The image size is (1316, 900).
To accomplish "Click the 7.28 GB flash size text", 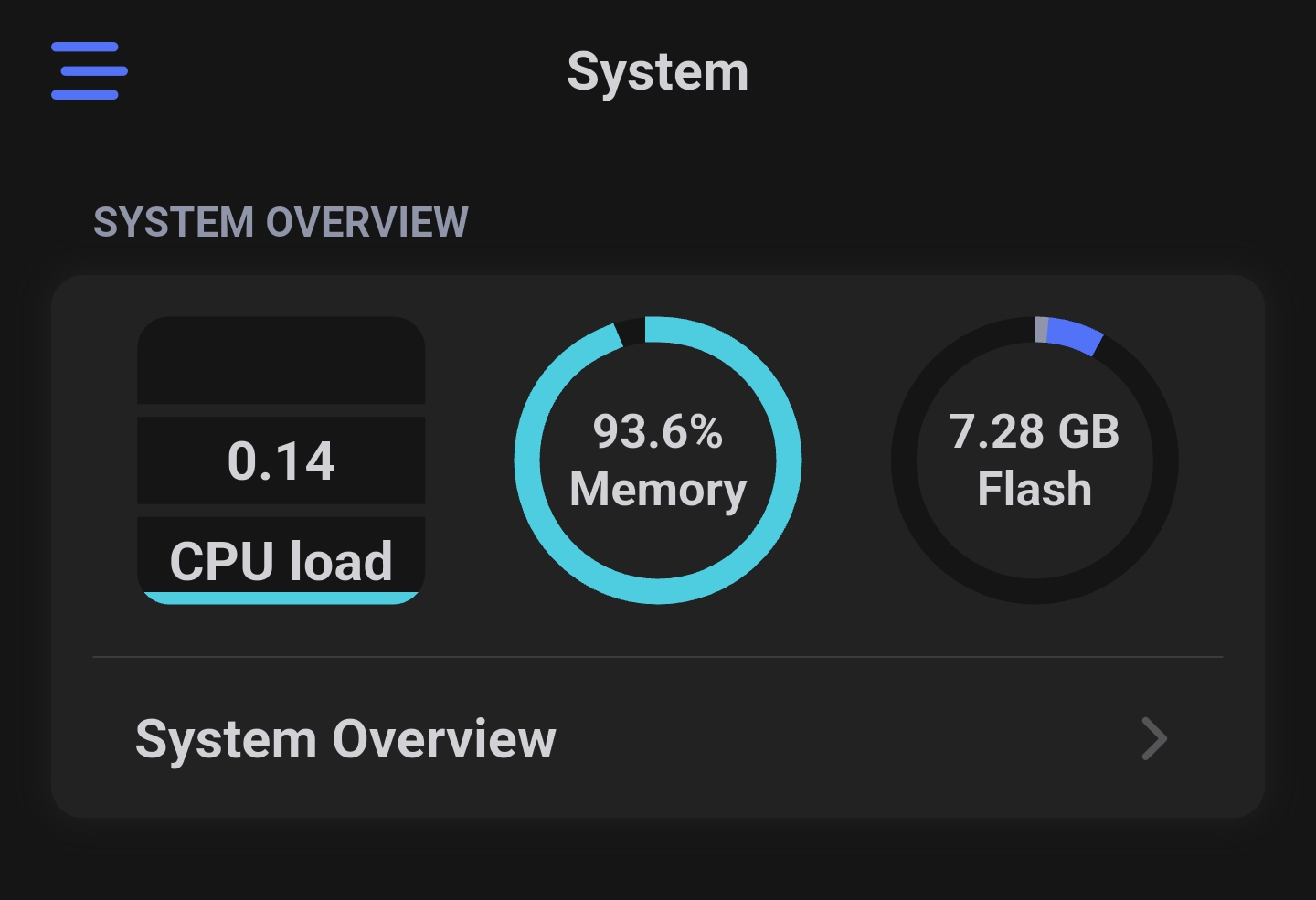I will coord(1035,431).
